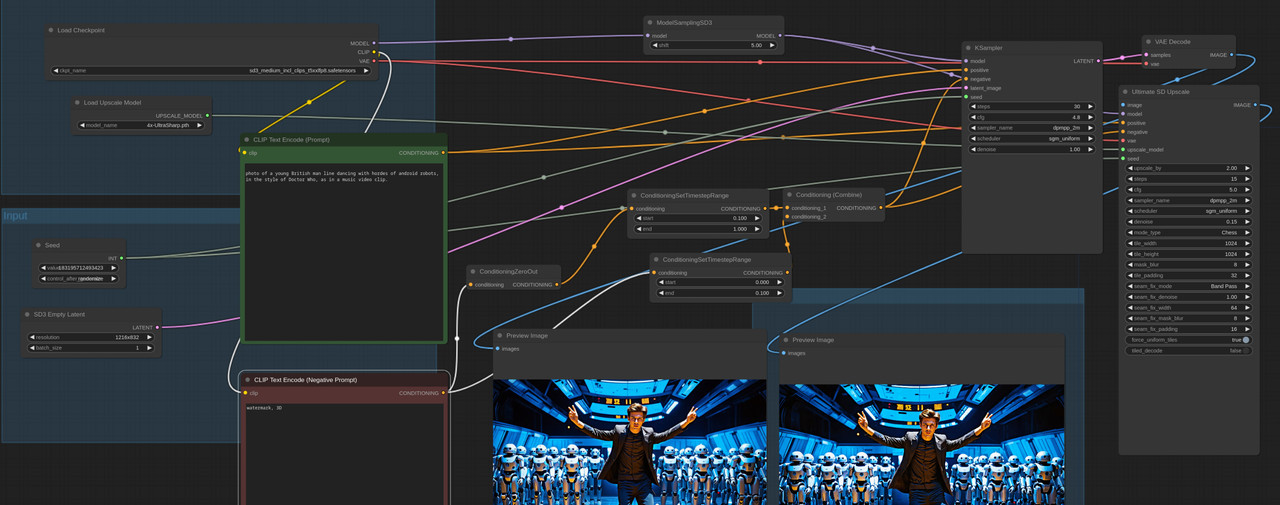Open Ultimate SD Upscale sampler_name dropdown
This screenshot has height=505, width=1280.
[x=1188, y=200]
